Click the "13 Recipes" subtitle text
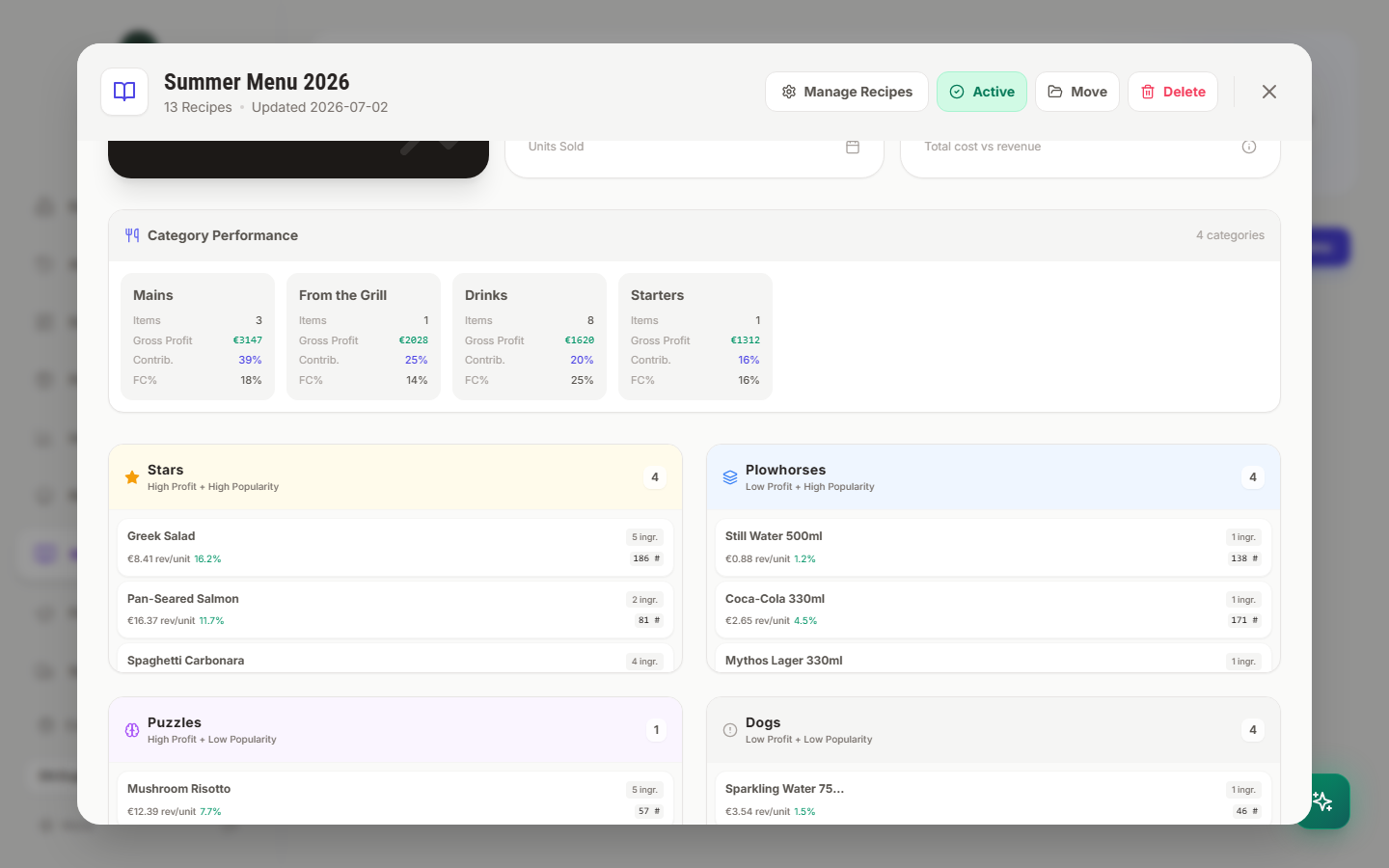 click(x=198, y=107)
